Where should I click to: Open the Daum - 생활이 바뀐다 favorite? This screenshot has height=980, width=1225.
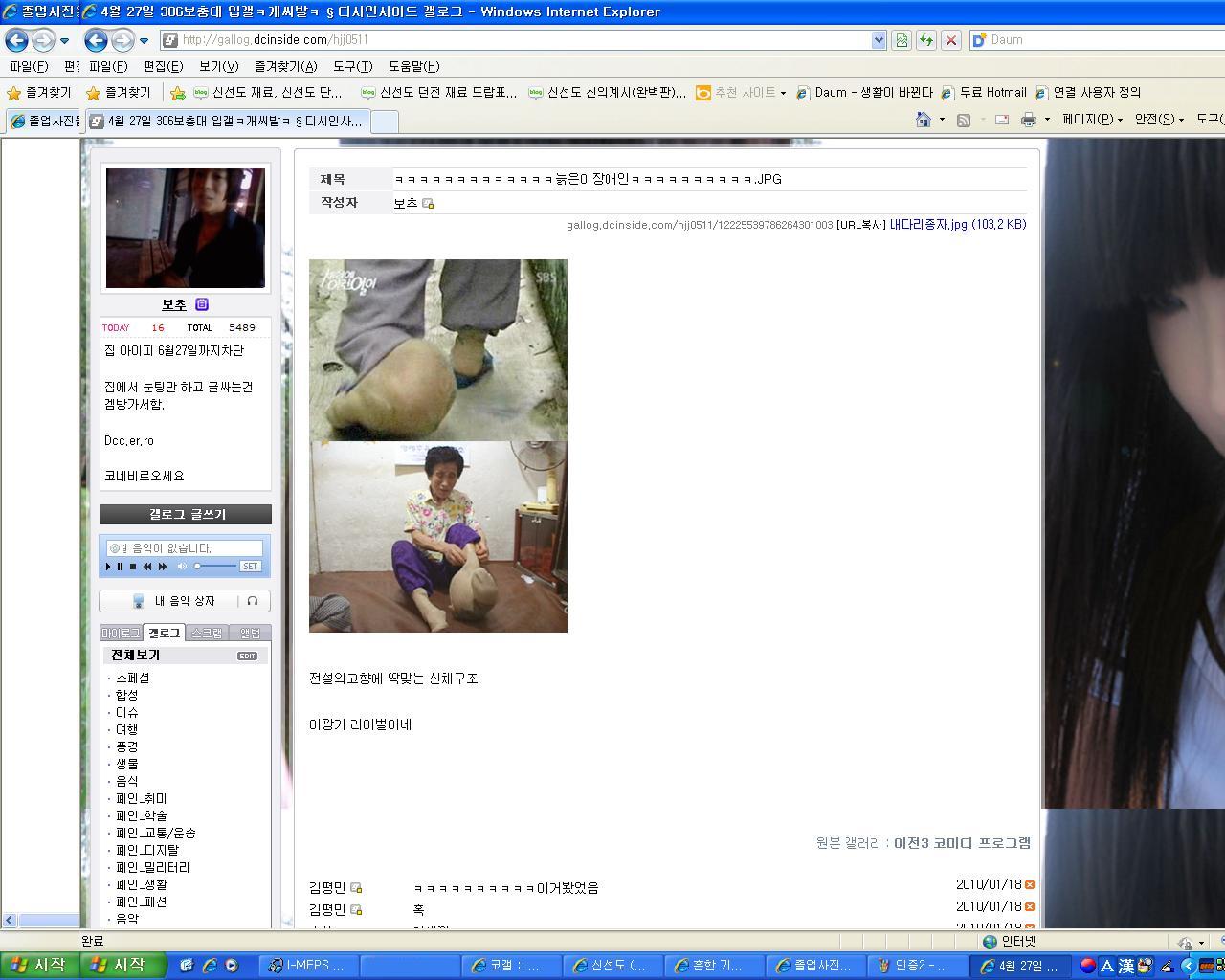[x=864, y=93]
